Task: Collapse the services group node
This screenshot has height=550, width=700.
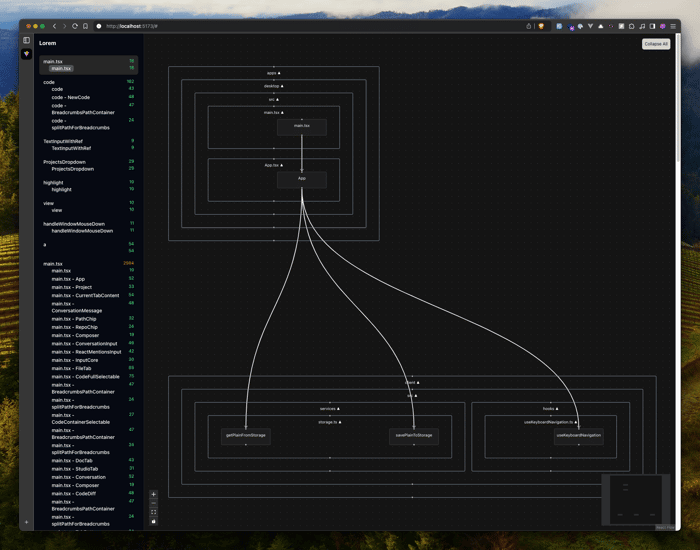Action: (329, 408)
